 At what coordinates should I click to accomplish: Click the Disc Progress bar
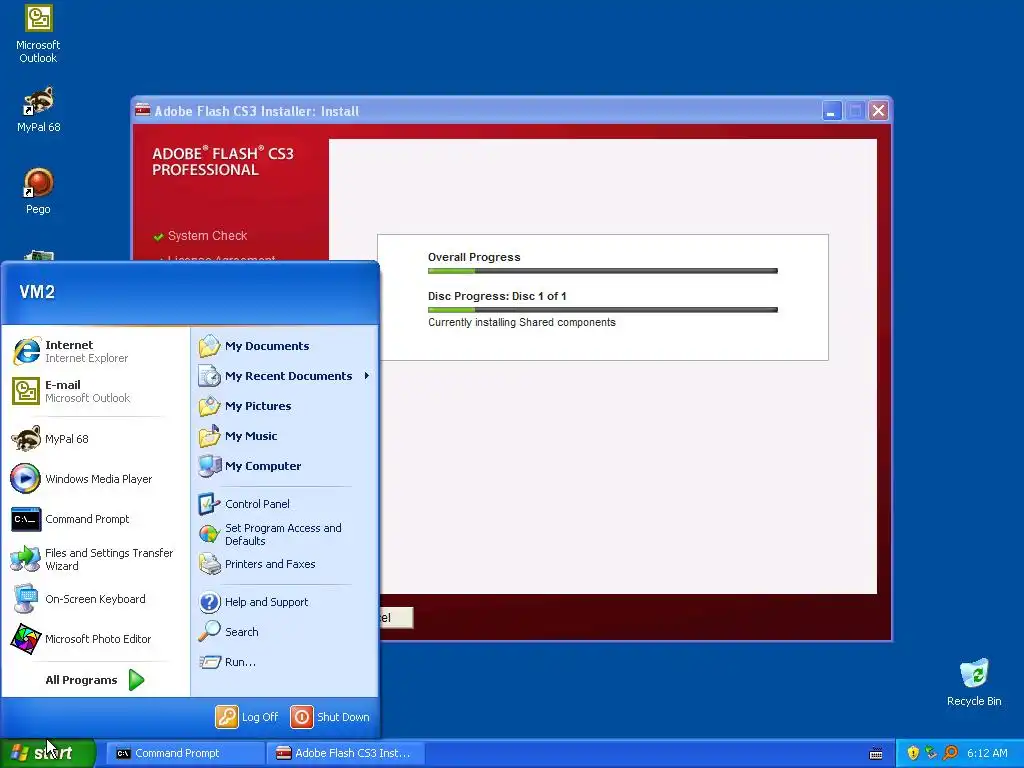point(603,310)
